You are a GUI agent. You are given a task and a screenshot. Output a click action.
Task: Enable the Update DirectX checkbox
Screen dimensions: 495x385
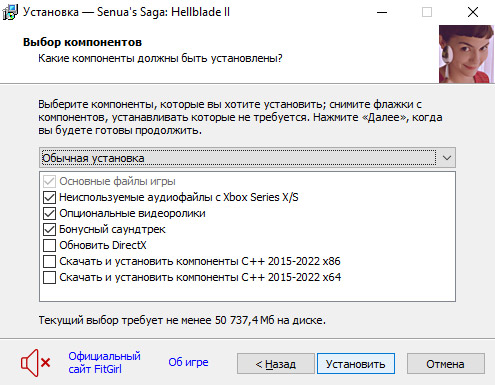coord(49,245)
